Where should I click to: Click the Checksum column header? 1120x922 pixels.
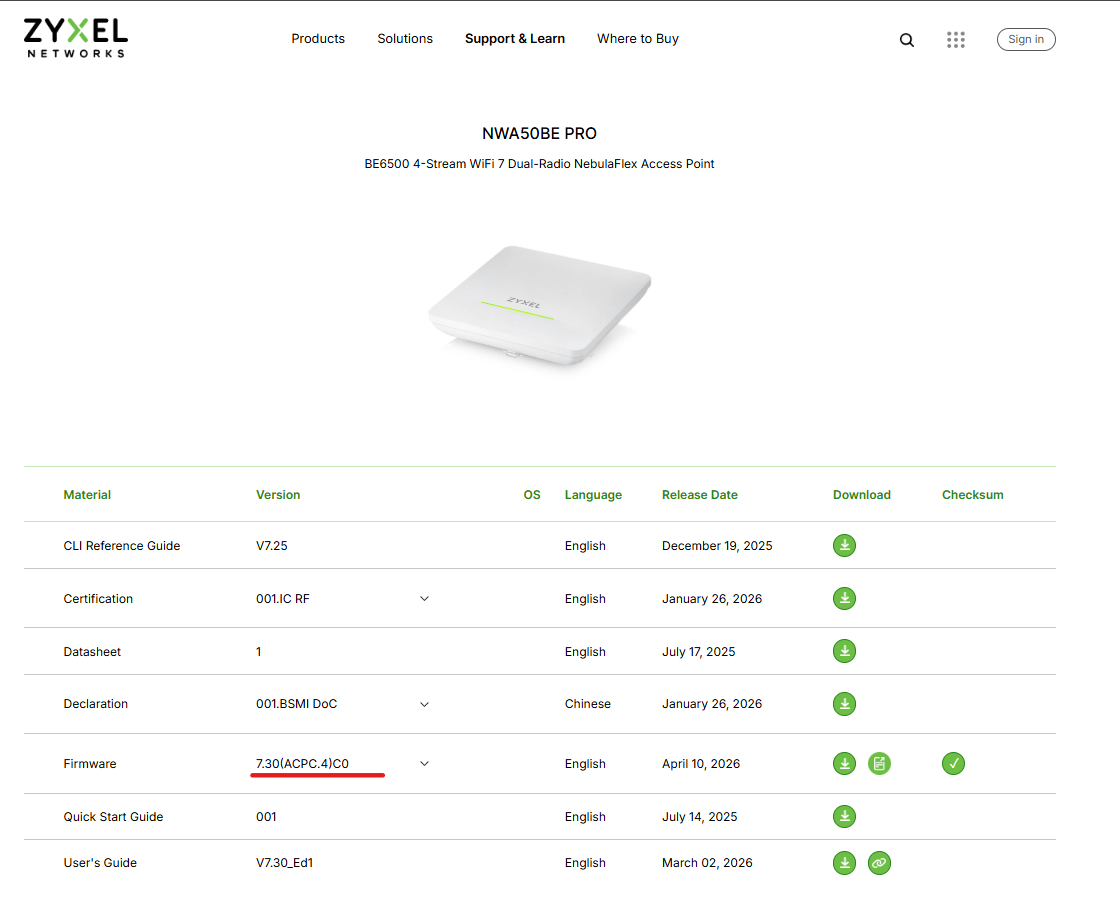point(972,495)
